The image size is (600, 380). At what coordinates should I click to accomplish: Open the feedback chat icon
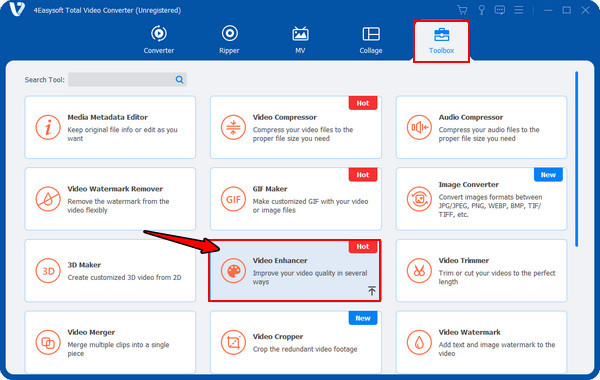(x=500, y=10)
